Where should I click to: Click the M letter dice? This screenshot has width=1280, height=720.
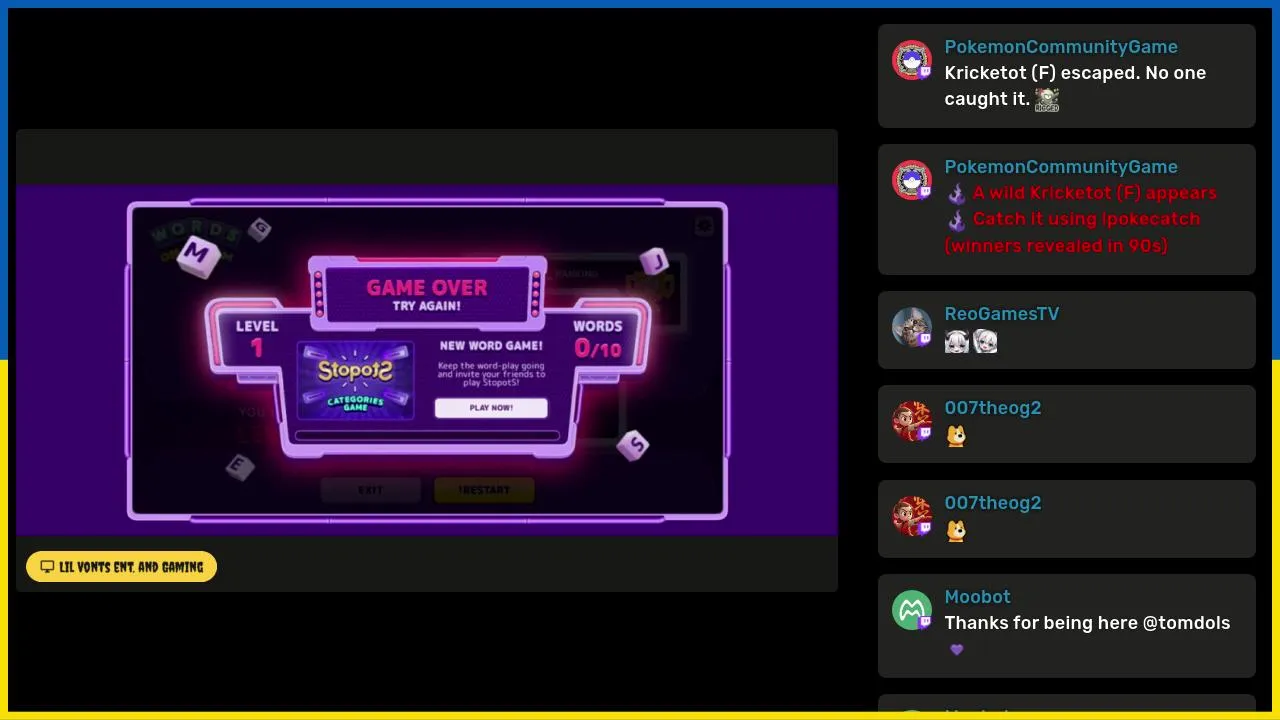tap(197, 255)
